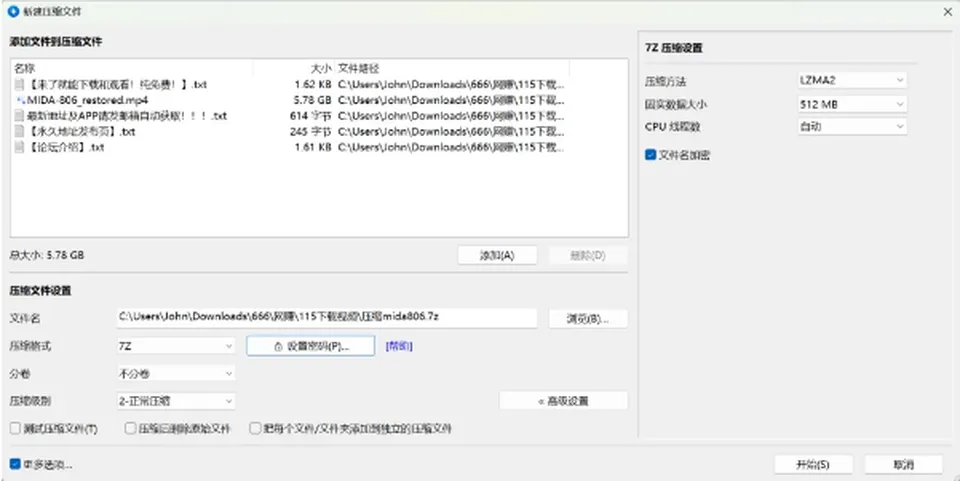960x481 pixels.
Task: Uncheck the 更多选项... checkbox
Action: click(x=15, y=464)
